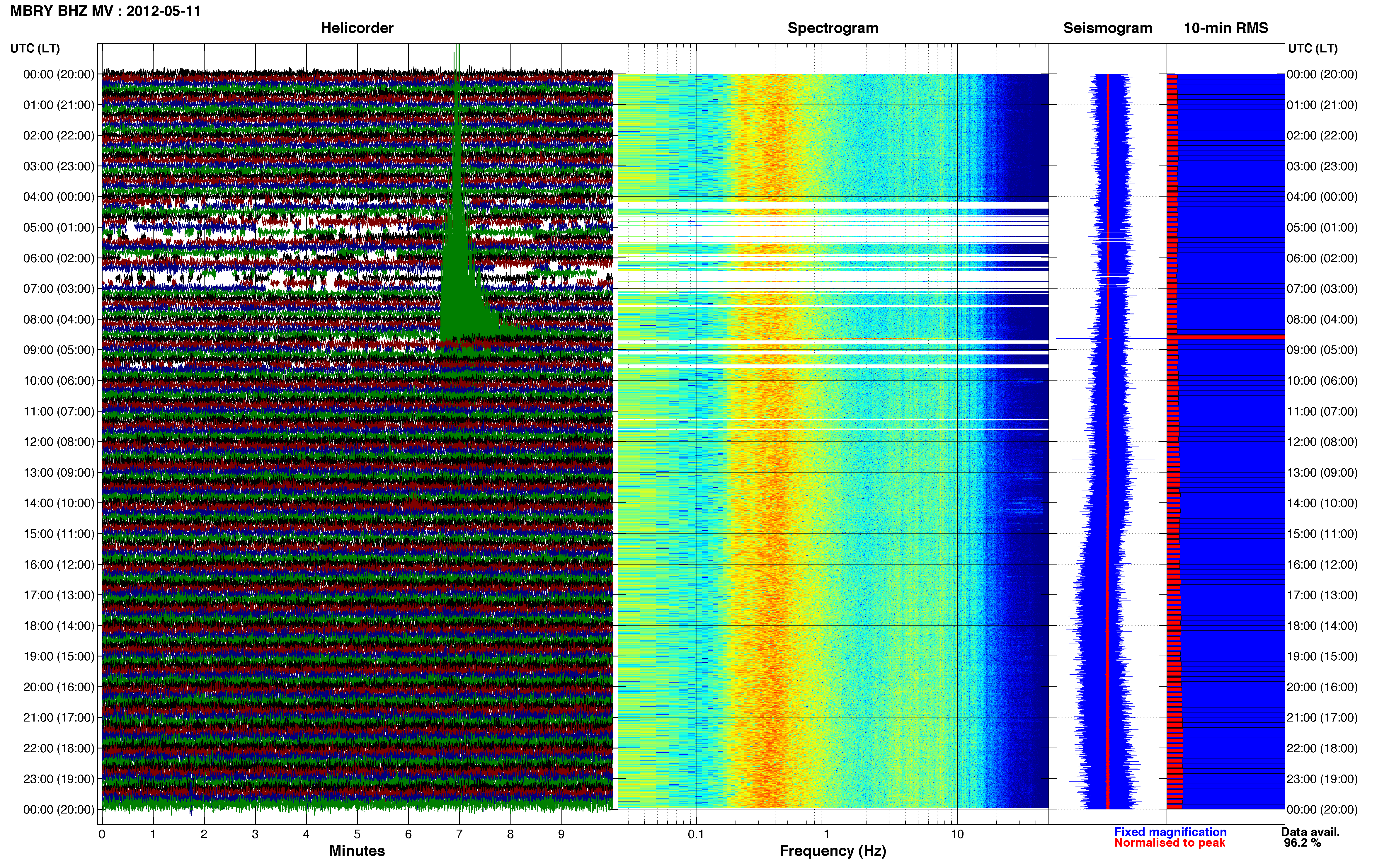The width and height of the screenshot is (1389, 868).
Task: Click the right 22:00 (18:00) time label
Action: [x=1322, y=748]
